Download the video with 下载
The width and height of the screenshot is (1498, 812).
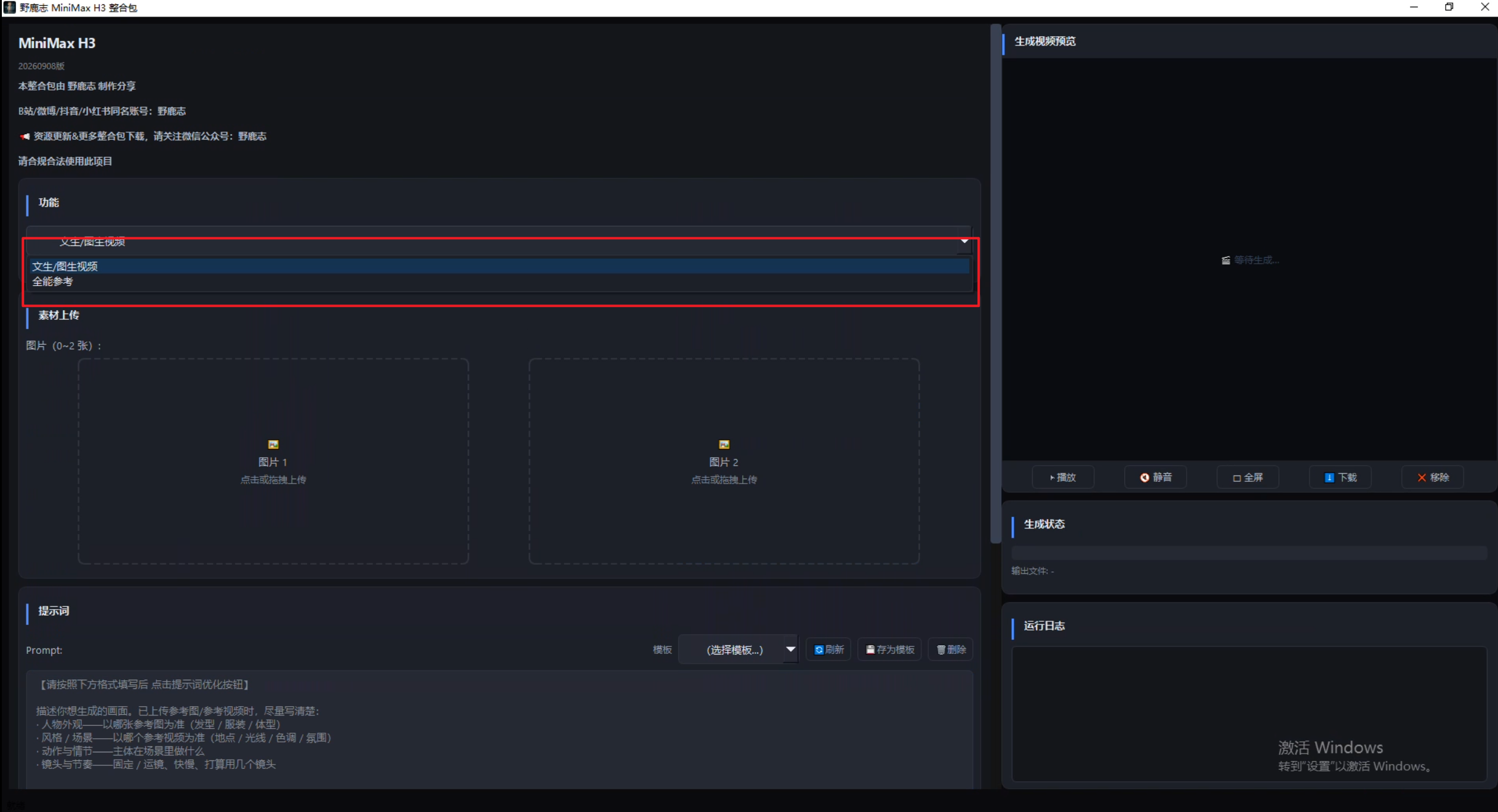[1340, 477]
